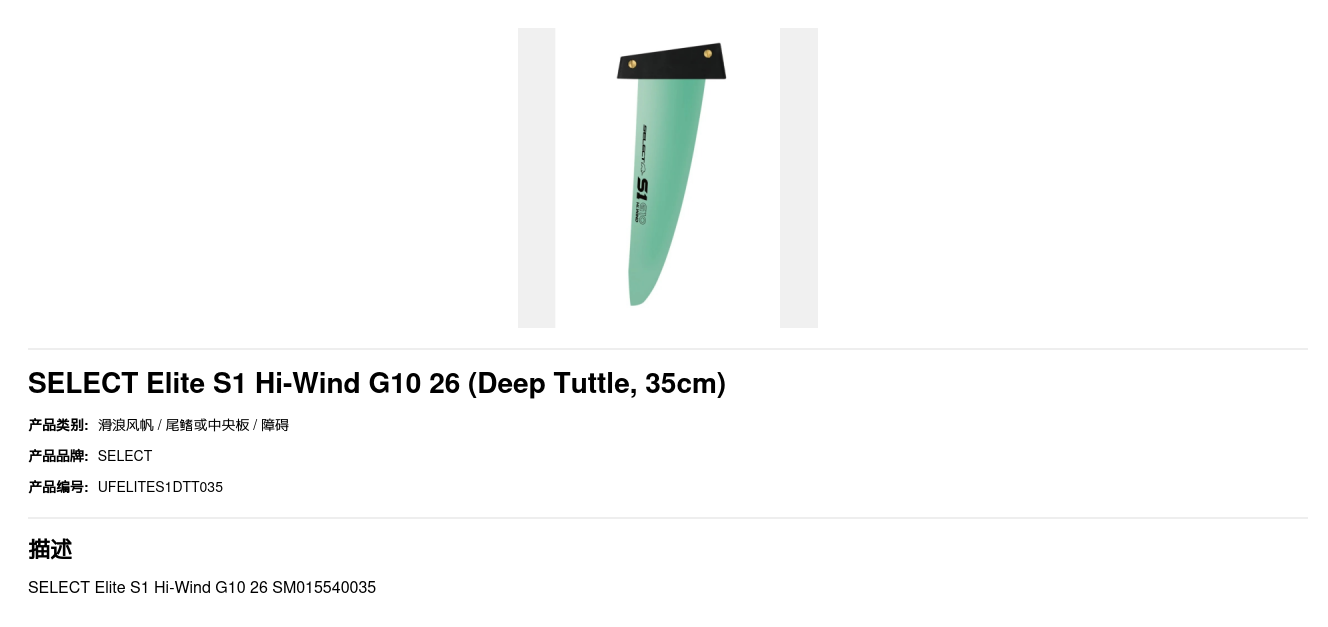Open the 尾鳍或中央板 category link
Screen dimensions: 1328x627
(208, 425)
